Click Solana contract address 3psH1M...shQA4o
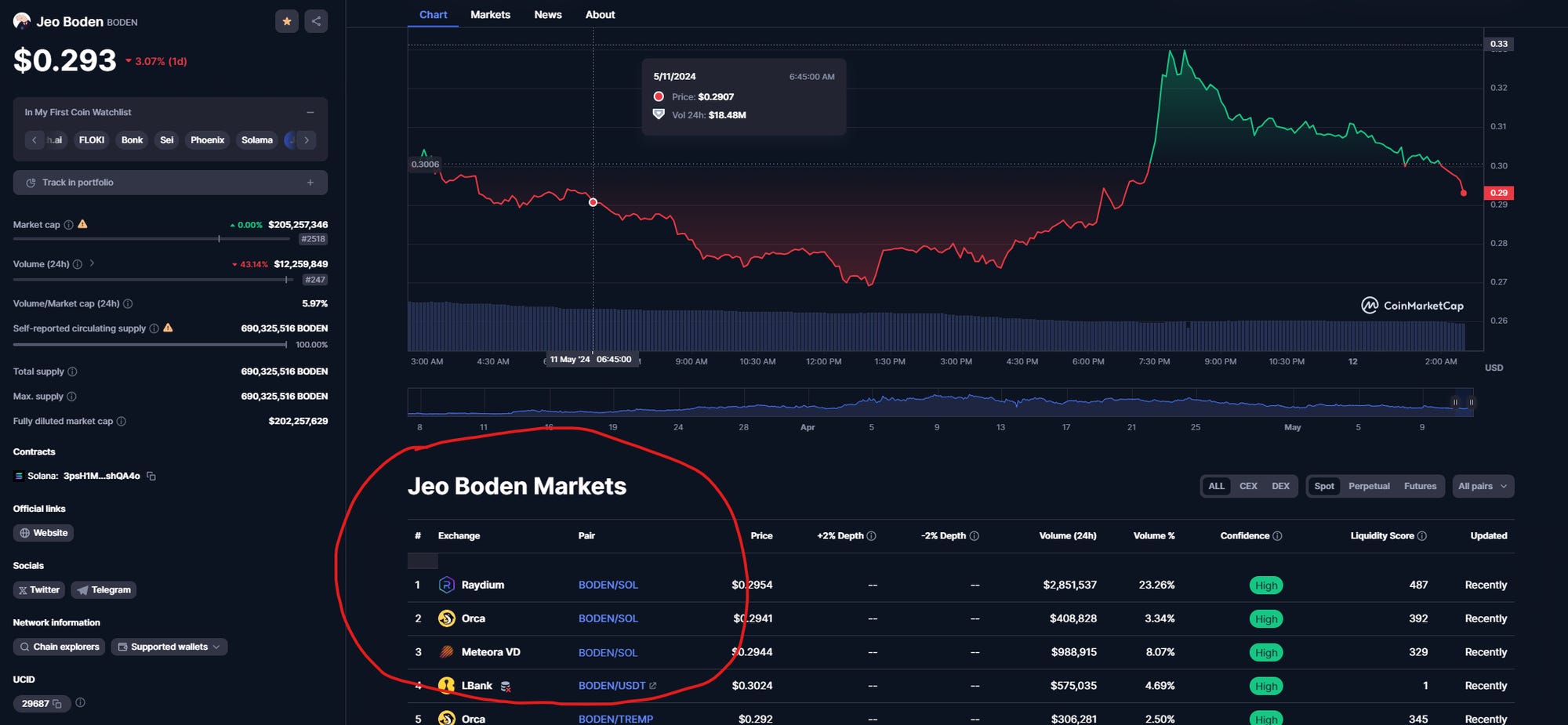The image size is (1568, 725). (102, 476)
